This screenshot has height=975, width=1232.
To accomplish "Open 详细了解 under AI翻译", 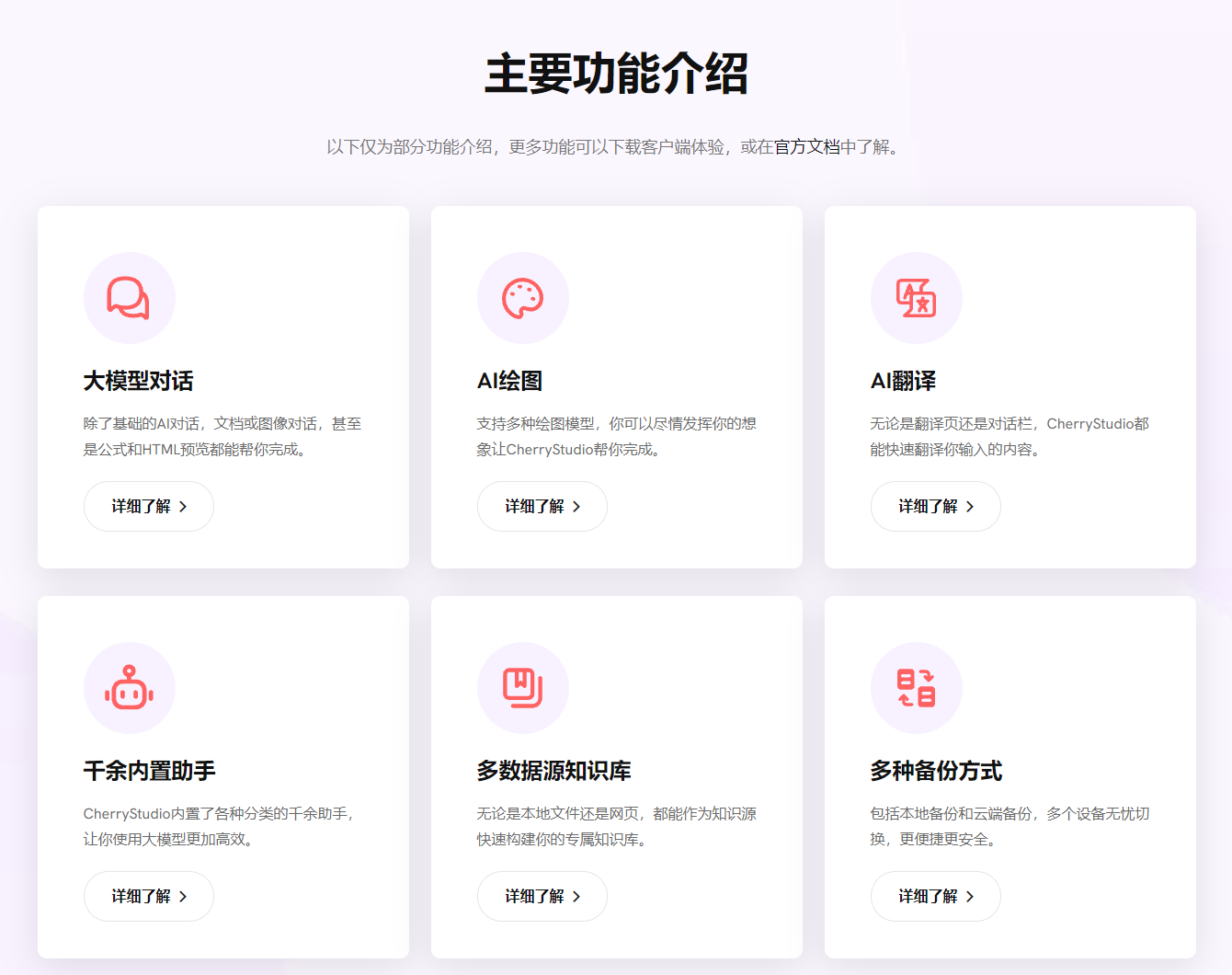I will tap(936, 506).
